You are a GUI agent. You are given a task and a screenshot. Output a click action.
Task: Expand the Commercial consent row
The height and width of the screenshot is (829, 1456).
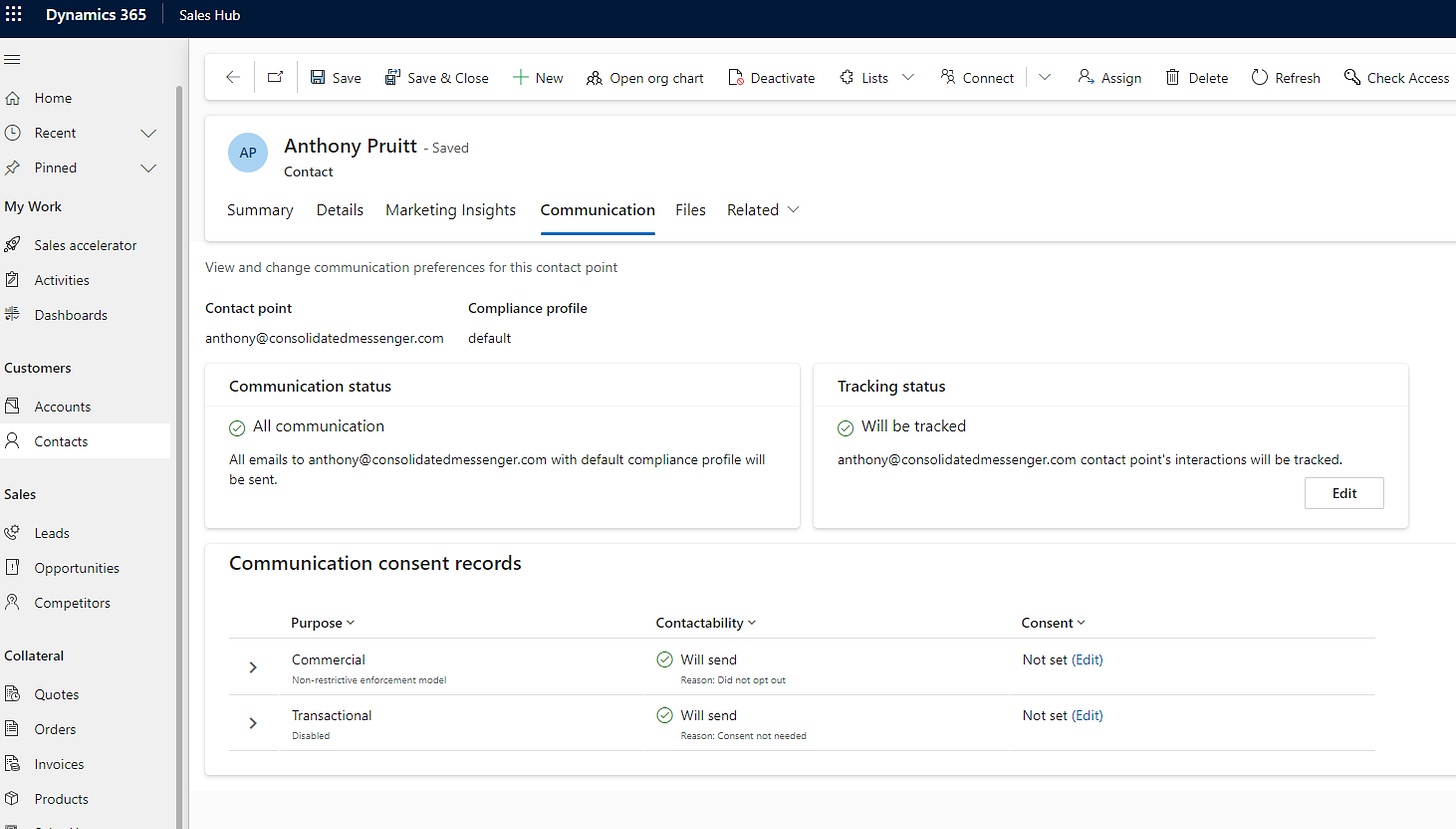tap(253, 667)
